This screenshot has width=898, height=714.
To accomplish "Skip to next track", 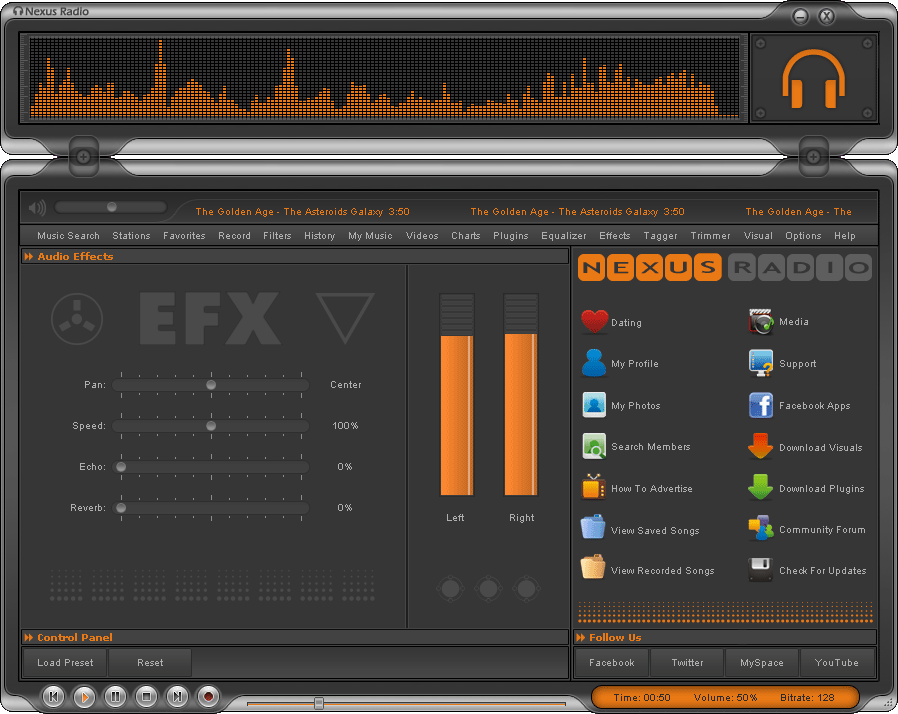I will [x=178, y=696].
